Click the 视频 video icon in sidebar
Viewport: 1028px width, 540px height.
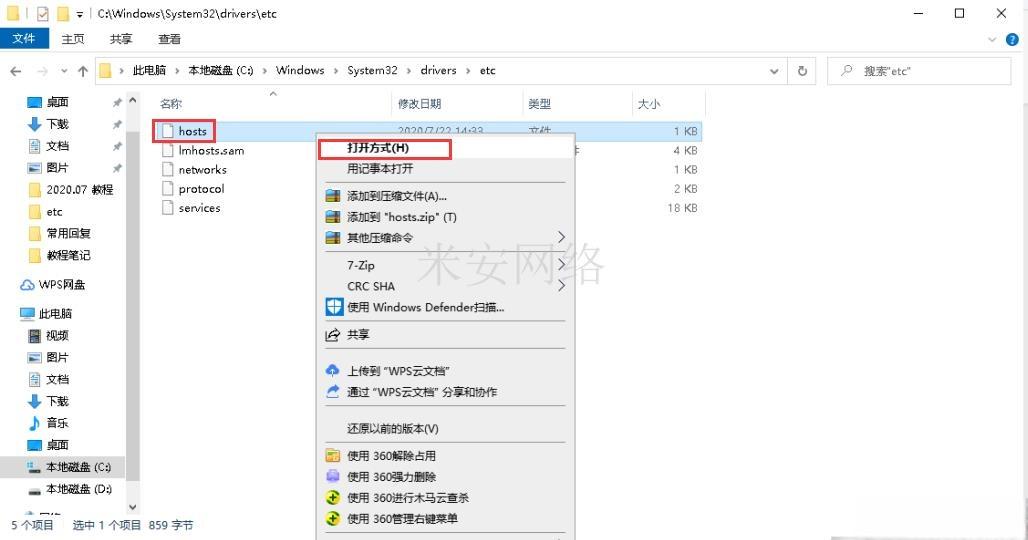point(35,336)
